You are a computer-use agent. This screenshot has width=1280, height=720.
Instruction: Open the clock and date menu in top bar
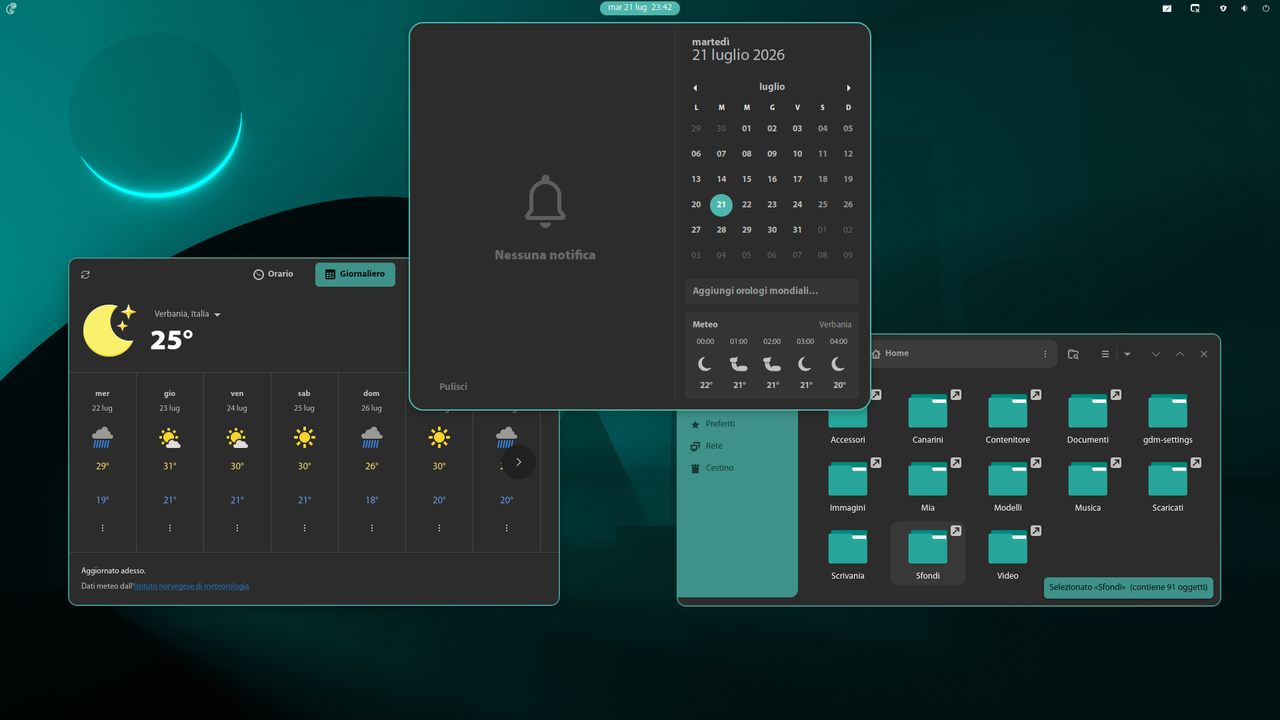[640, 8]
